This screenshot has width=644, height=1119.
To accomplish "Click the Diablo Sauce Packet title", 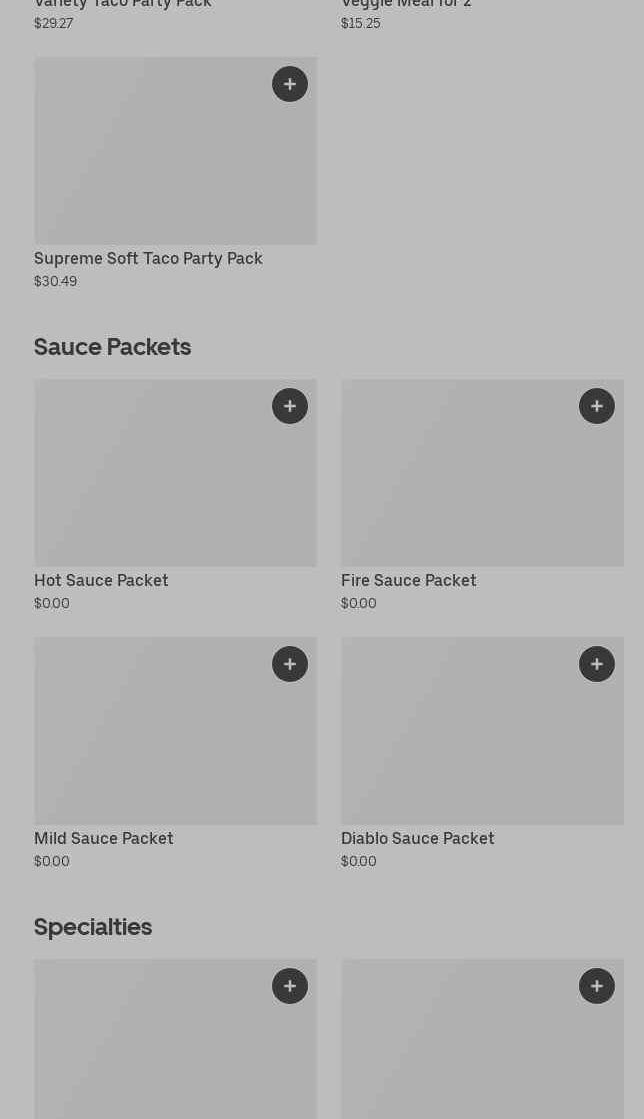I will coord(417,838).
